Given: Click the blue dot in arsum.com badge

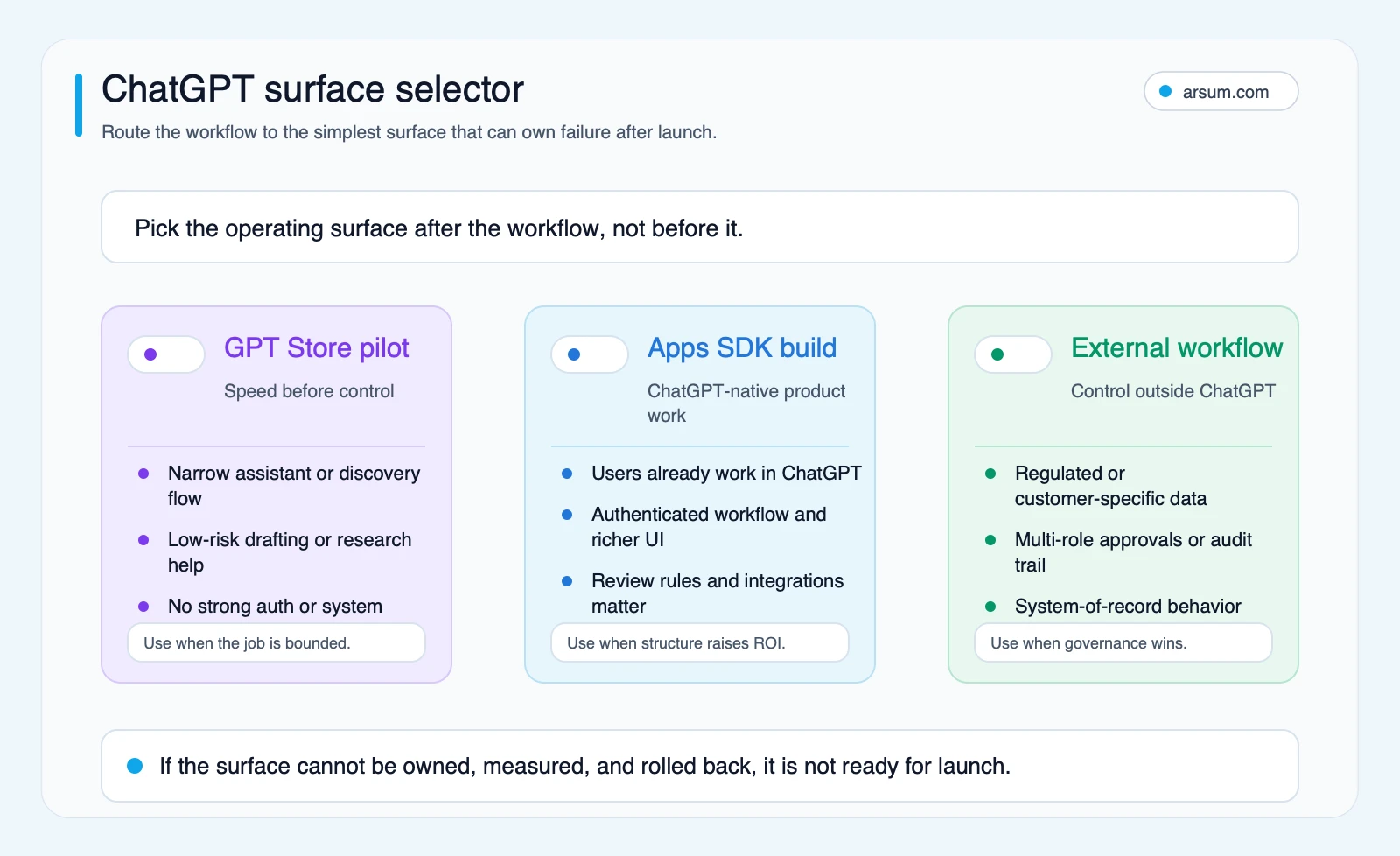Looking at the screenshot, I should click(x=1165, y=91).
